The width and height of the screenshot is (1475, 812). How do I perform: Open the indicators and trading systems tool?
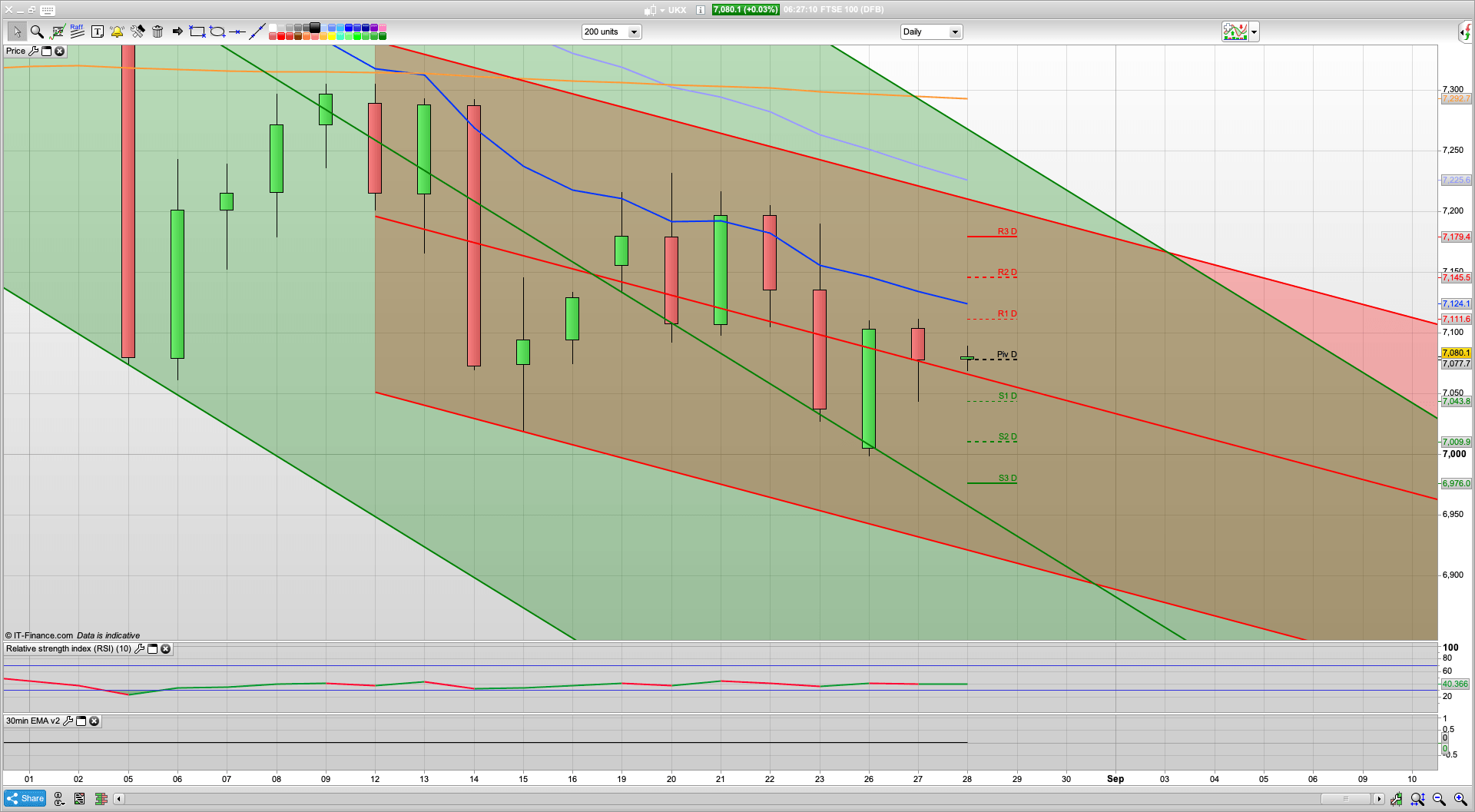pos(58,31)
